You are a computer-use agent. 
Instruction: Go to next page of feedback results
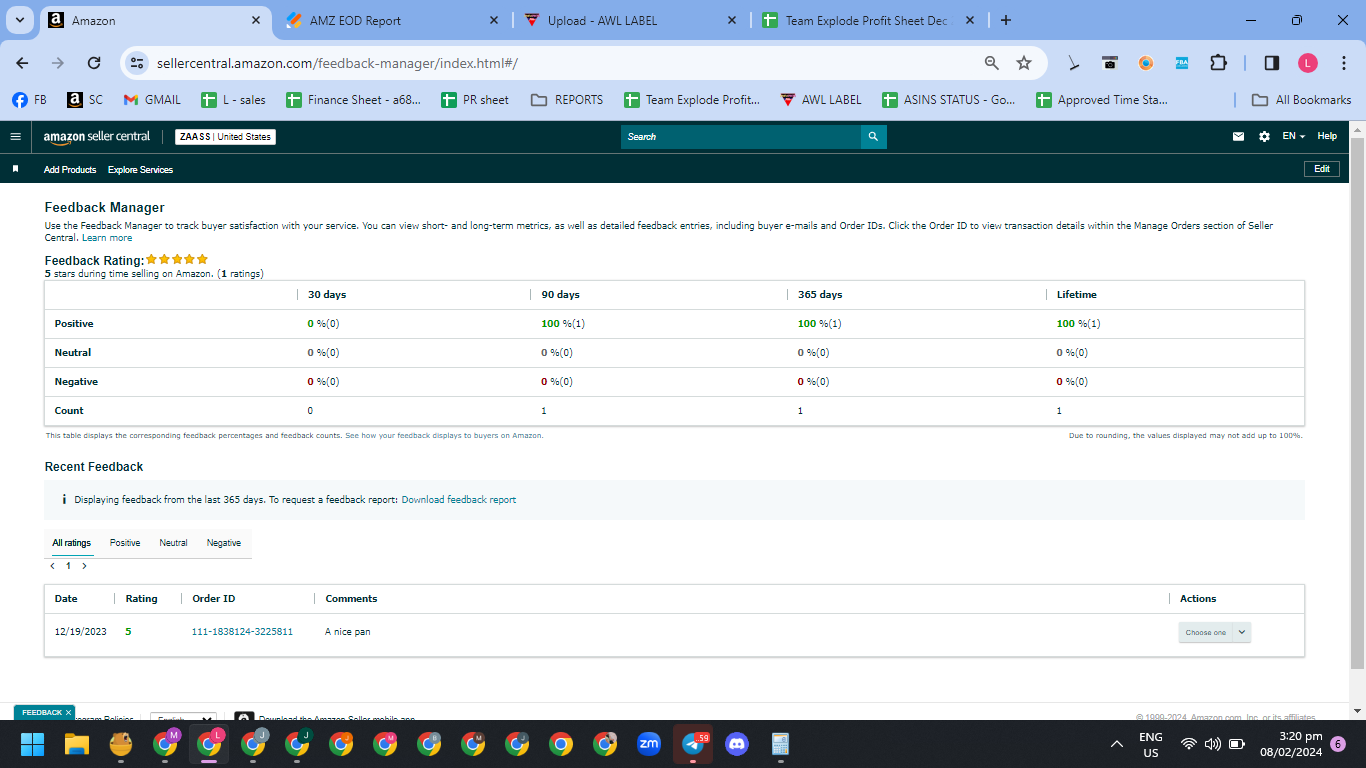point(84,566)
